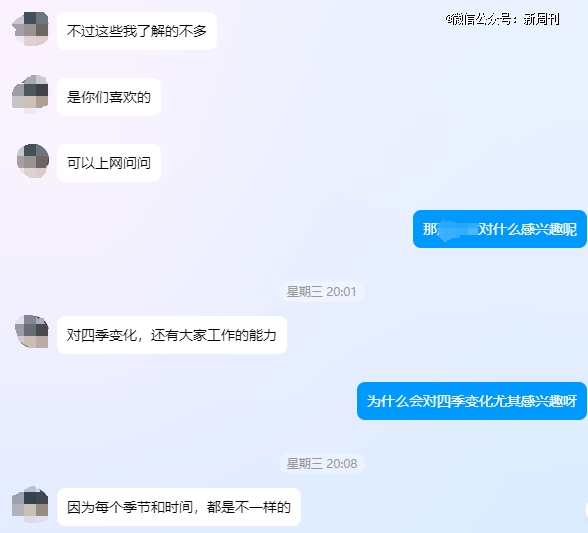This screenshot has width=588, height=533.
Task: Click avatar next to '是你们喜欢的' message
Action: pos(30,95)
